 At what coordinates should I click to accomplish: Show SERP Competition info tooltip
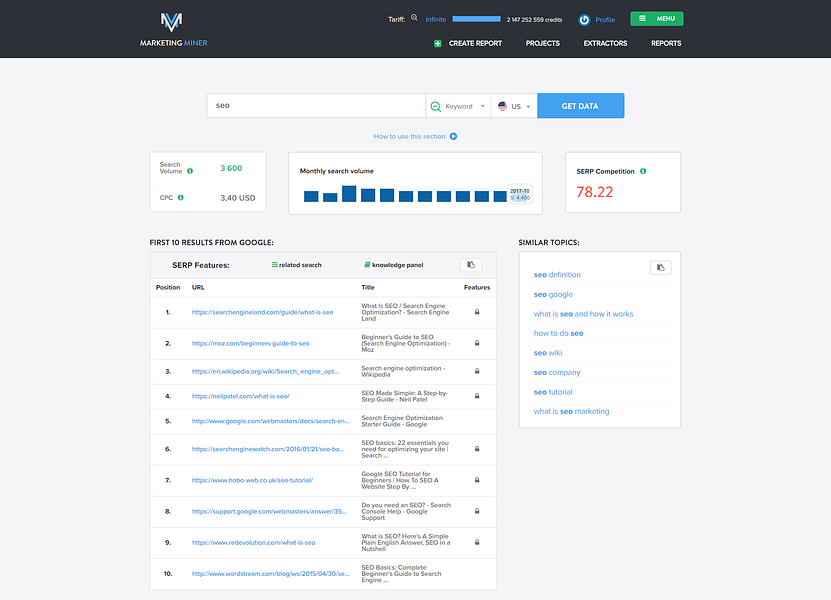[x=645, y=170]
